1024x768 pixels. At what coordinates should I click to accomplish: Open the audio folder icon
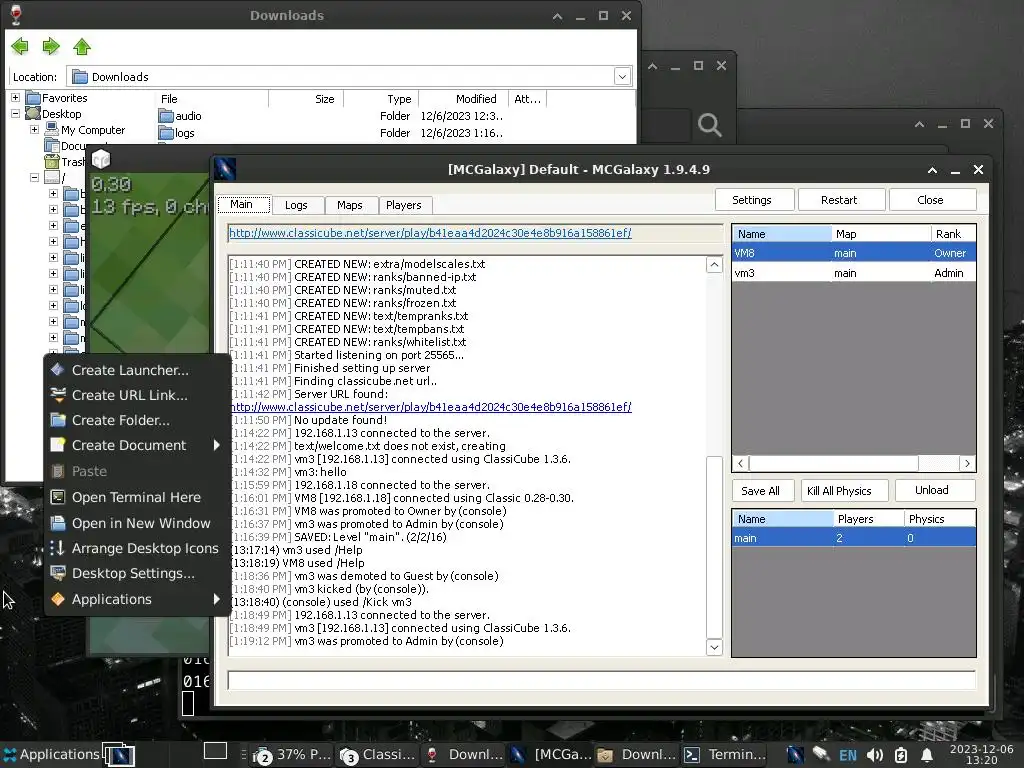point(166,116)
